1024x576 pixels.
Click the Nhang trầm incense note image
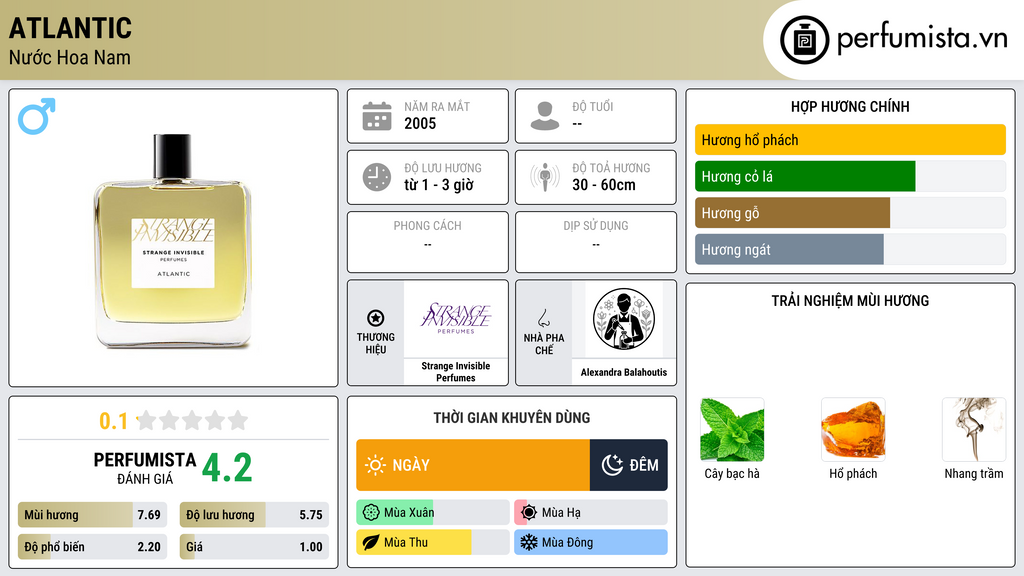[x=974, y=430]
